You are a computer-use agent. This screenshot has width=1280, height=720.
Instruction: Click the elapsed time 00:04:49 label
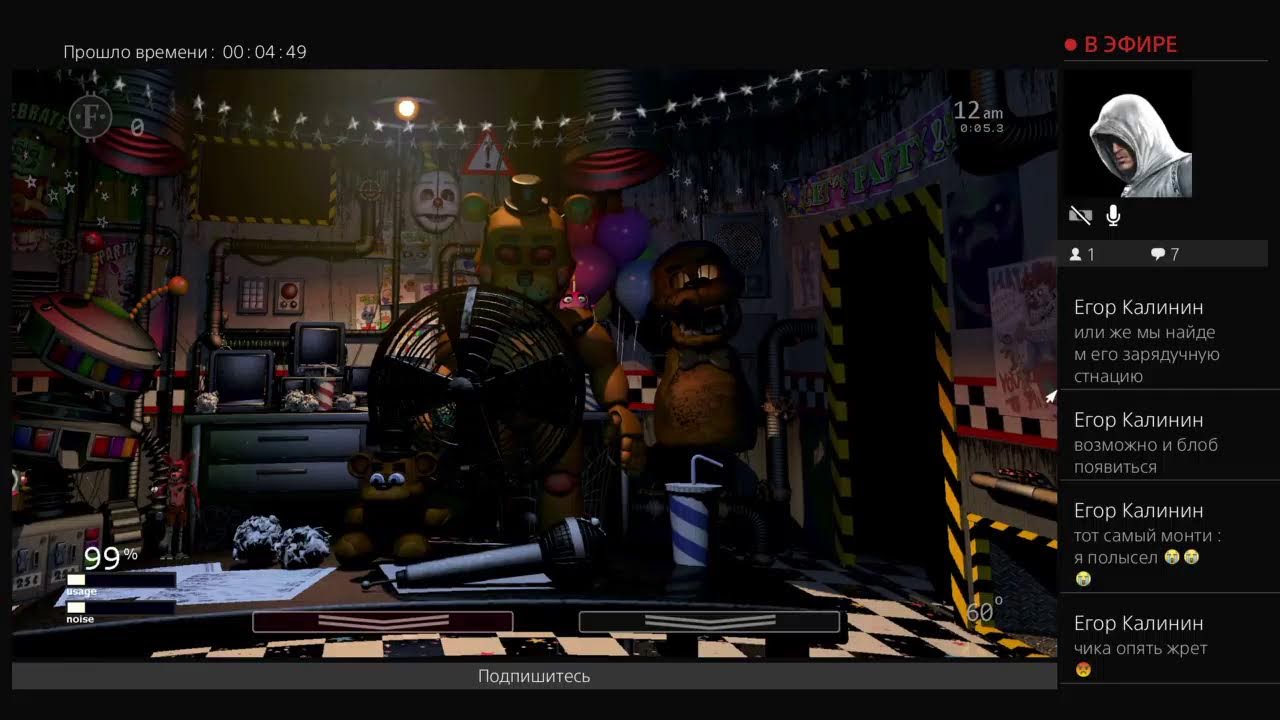tap(185, 52)
